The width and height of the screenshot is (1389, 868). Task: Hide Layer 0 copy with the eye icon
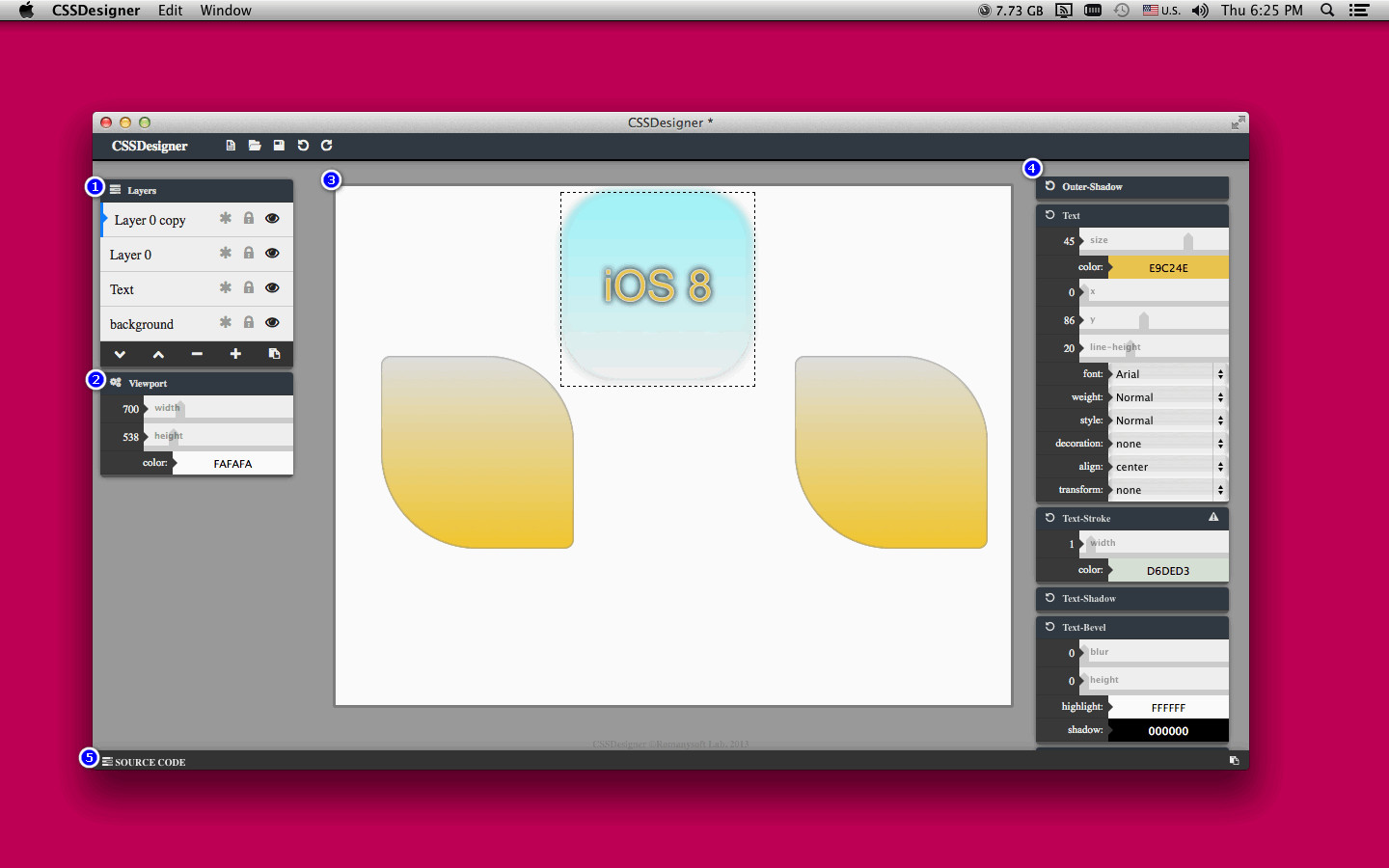272,218
